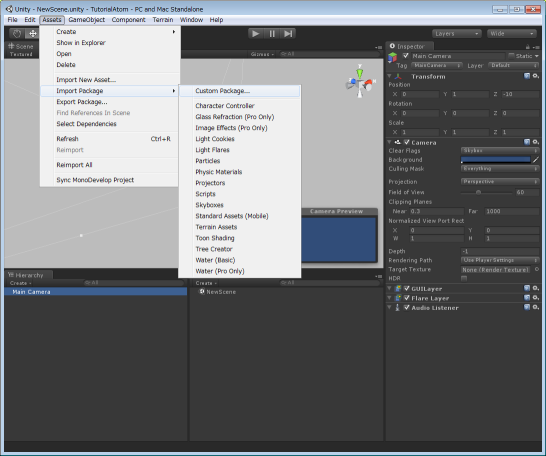
Task: Select the Move tool in toolbar
Action: tap(32, 33)
